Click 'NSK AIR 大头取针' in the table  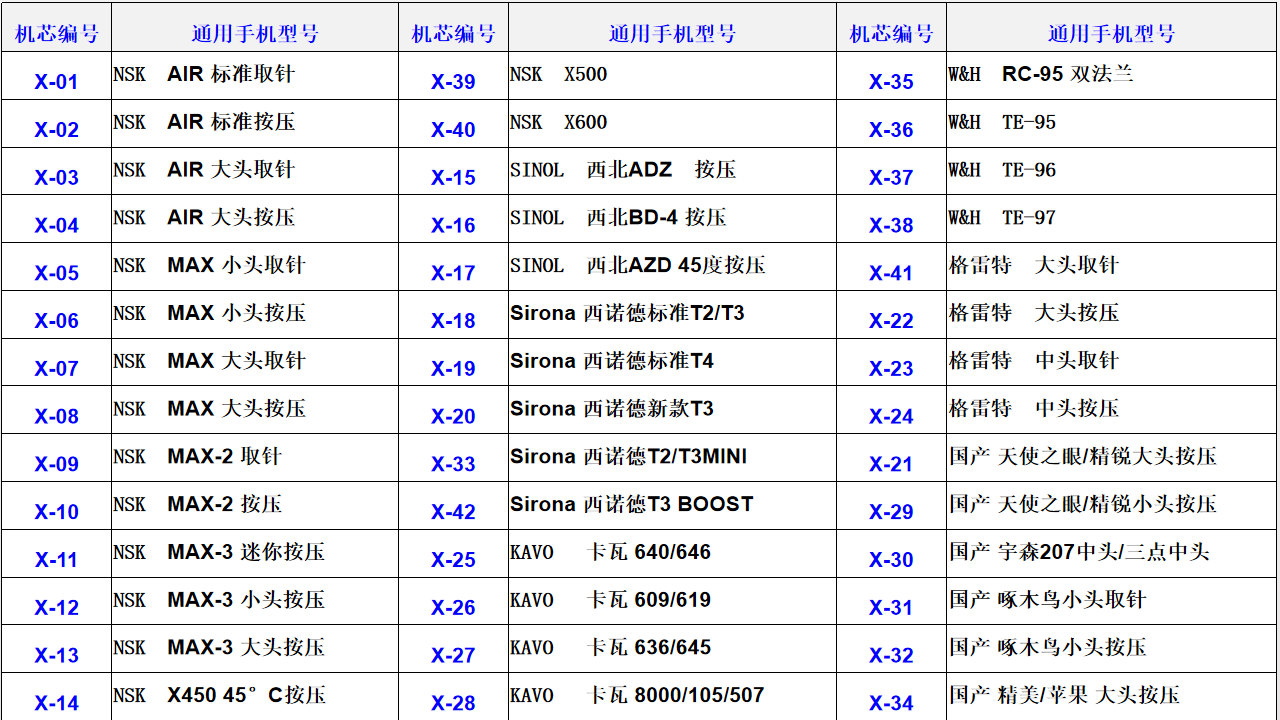[x=255, y=171]
